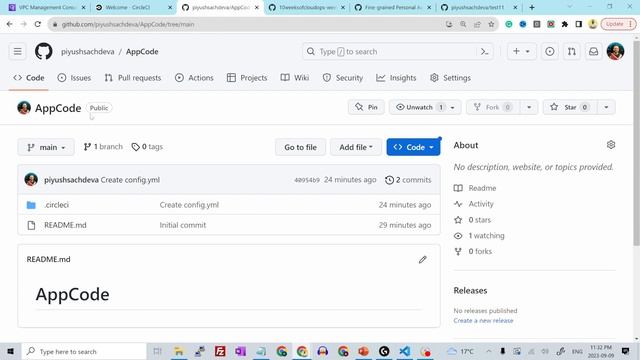Switch to the Code tab
640x360 pixels.
click(29, 78)
